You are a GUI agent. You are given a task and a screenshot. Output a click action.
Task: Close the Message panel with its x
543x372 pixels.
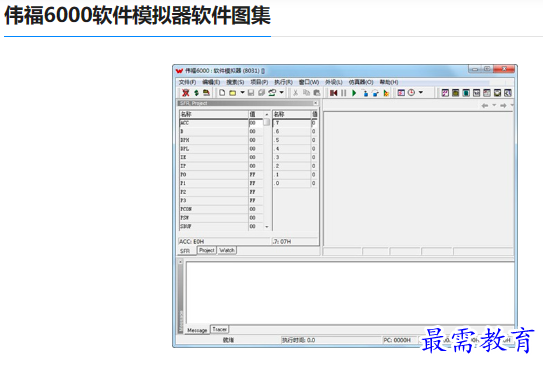tap(180, 262)
